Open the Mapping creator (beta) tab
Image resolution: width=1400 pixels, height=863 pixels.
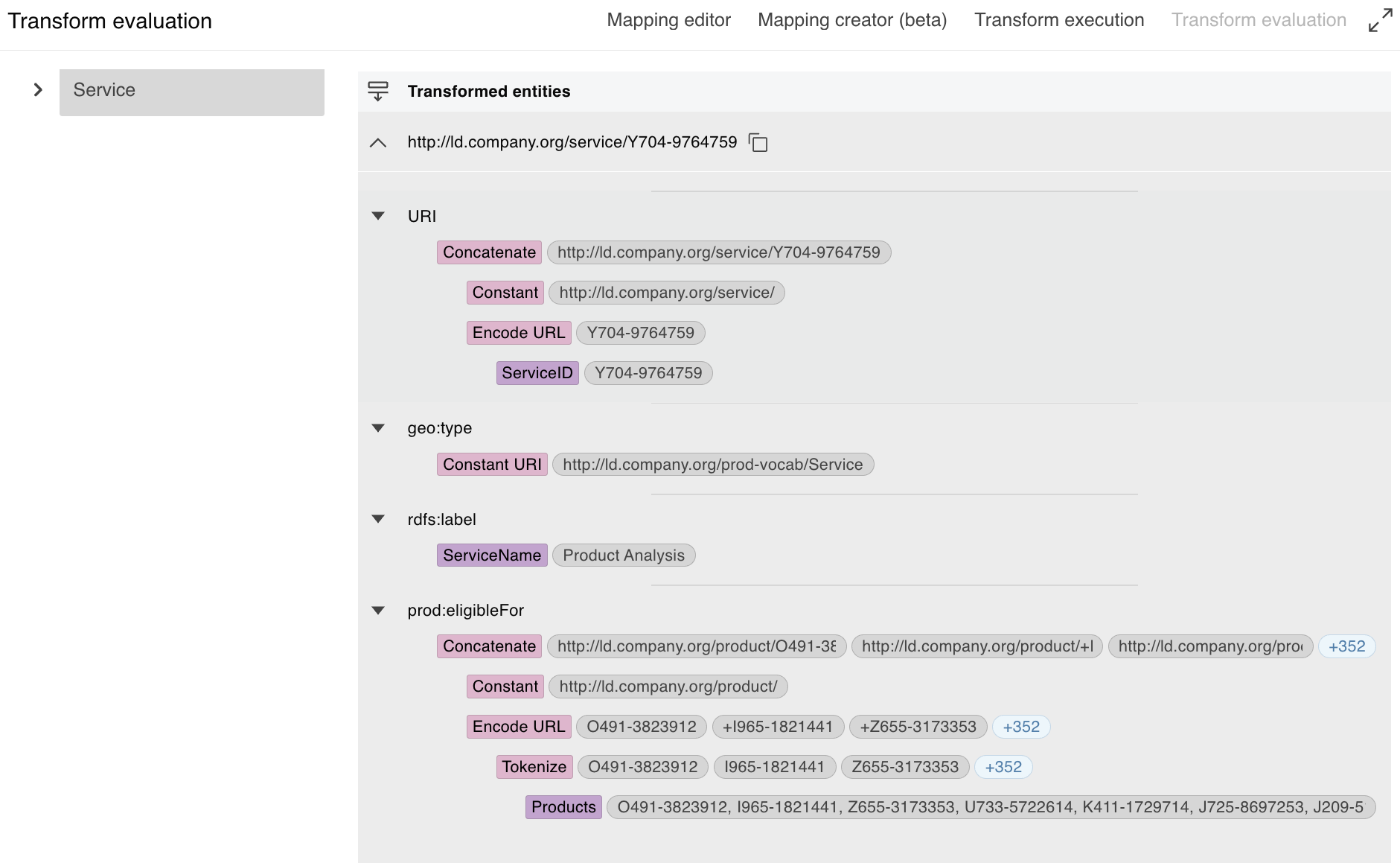pyautogui.click(x=852, y=20)
